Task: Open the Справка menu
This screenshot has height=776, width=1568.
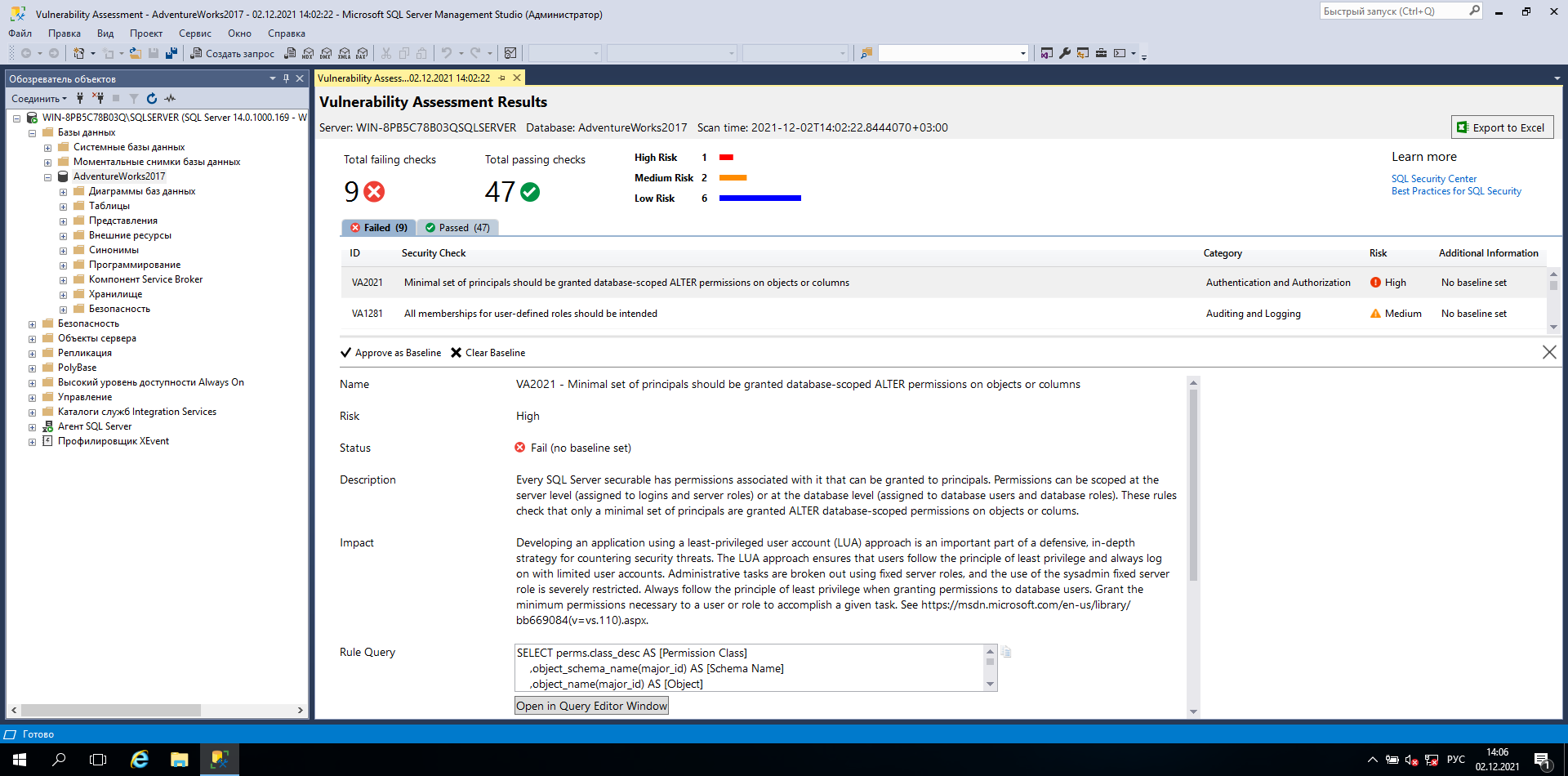Action: pos(287,33)
